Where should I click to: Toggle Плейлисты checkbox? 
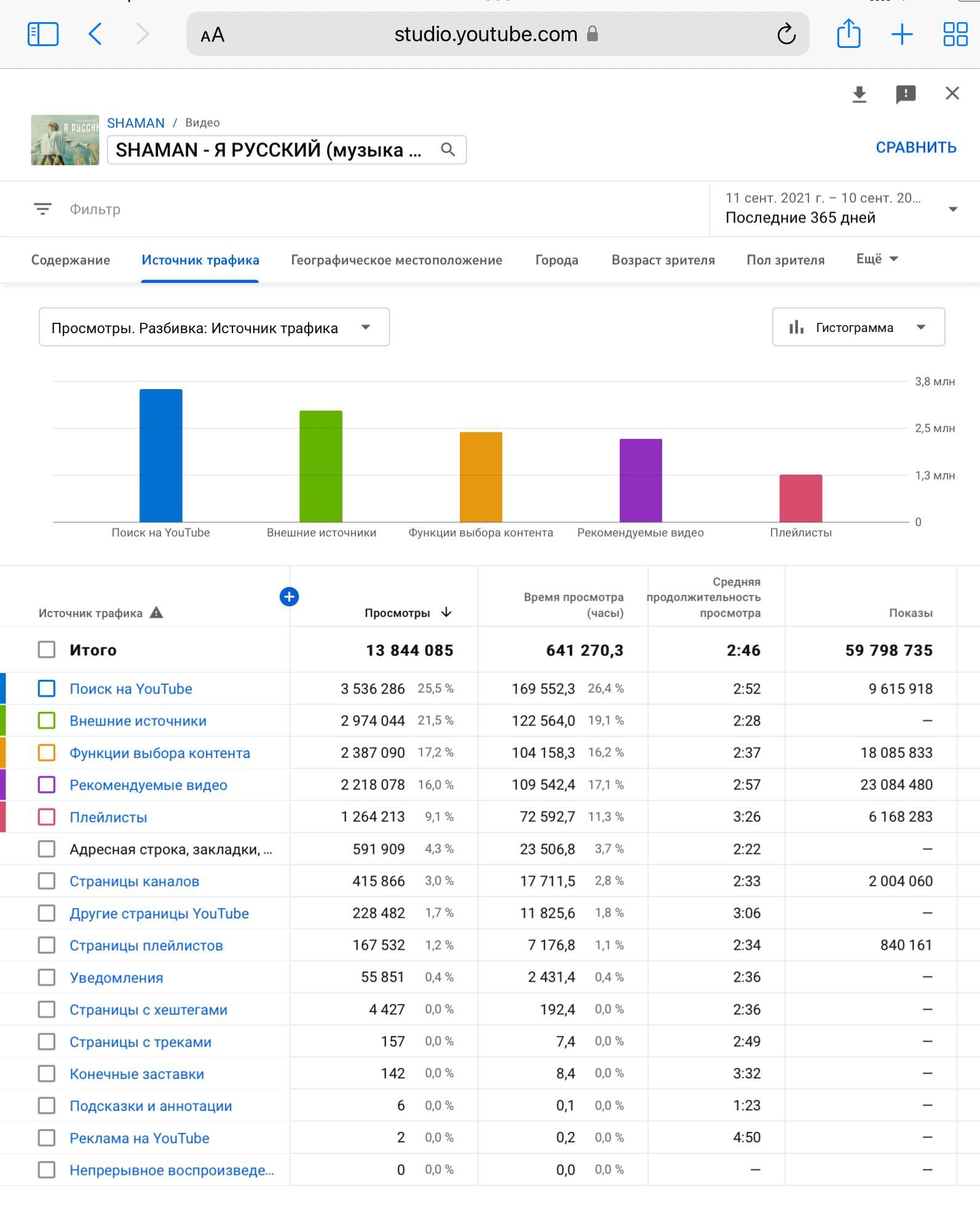(47, 817)
